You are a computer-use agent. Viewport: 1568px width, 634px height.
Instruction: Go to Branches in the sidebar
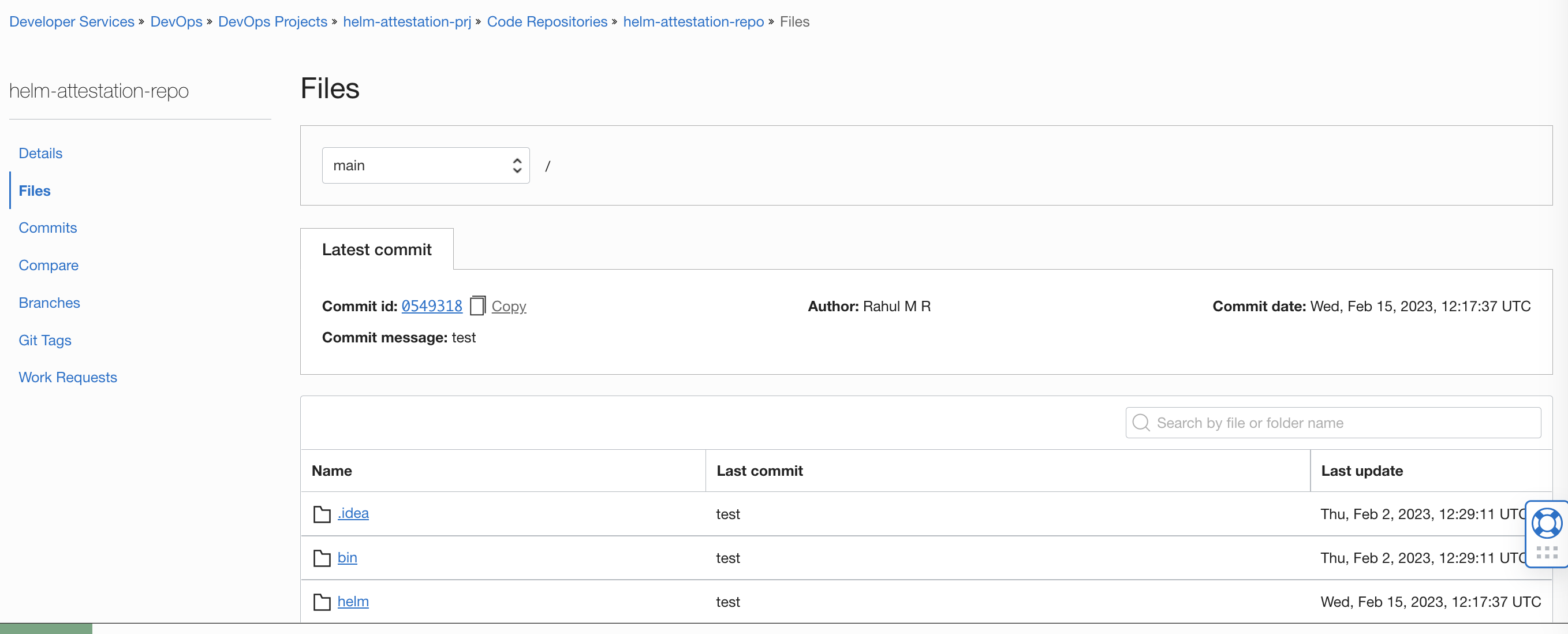coord(49,303)
